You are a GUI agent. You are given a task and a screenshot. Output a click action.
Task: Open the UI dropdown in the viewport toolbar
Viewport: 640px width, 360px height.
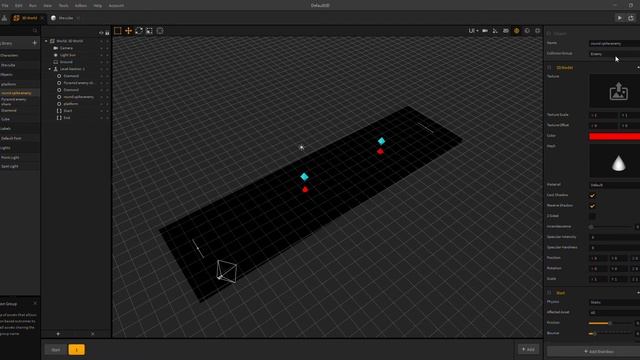(x=473, y=31)
